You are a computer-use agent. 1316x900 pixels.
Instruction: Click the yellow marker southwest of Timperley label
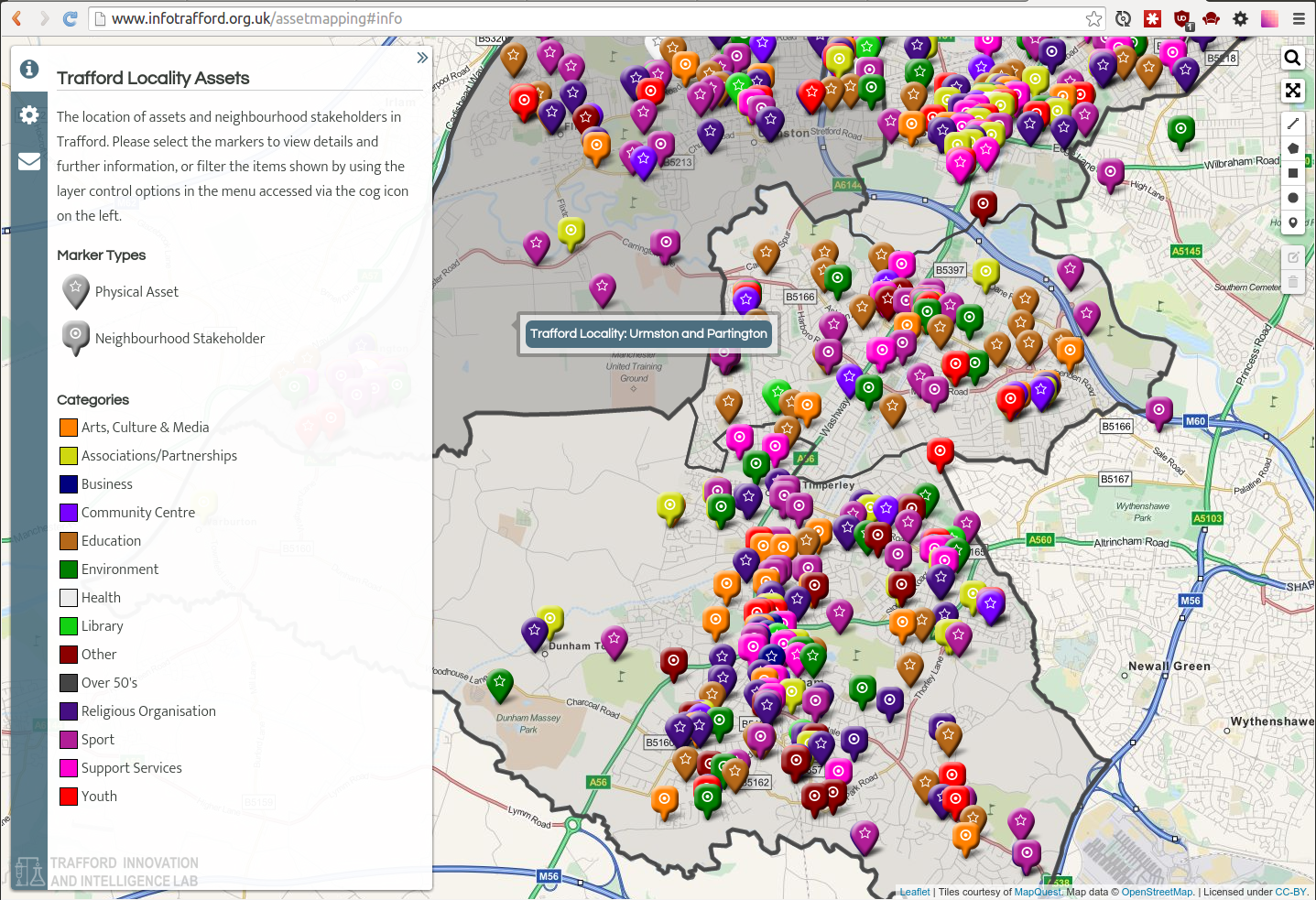click(x=670, y=506)
